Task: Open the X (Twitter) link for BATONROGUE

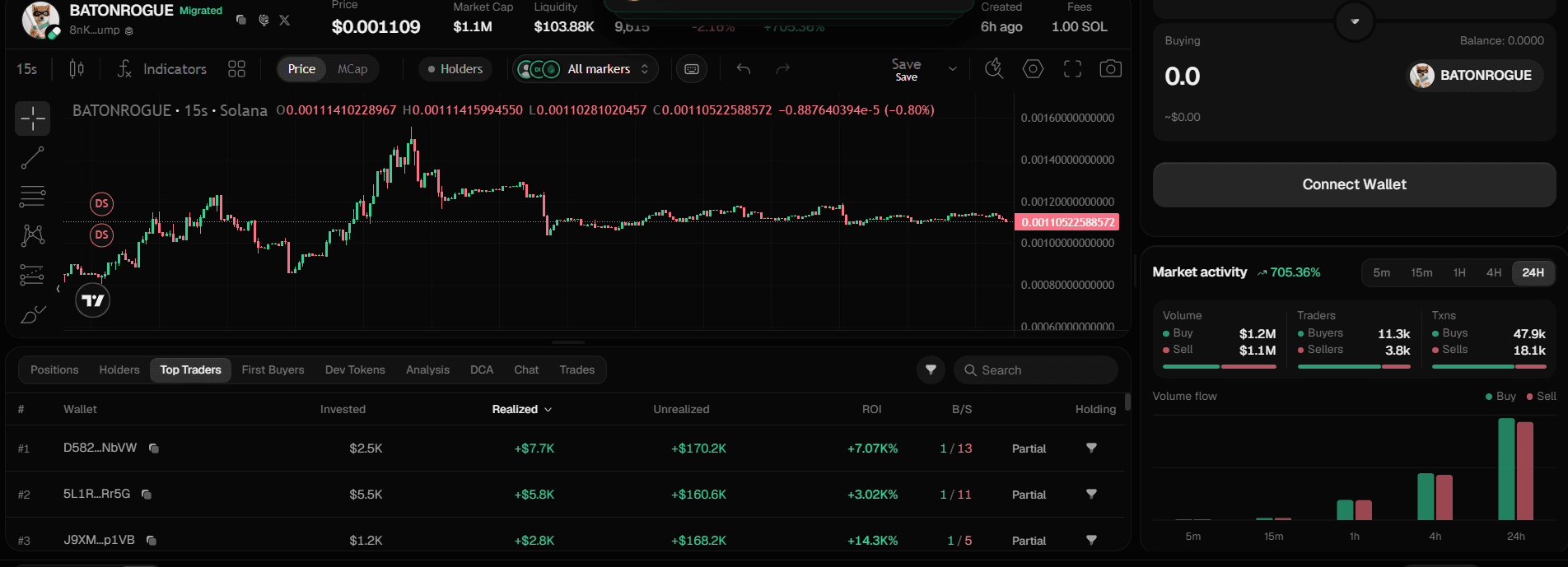Action: (284, 20)
